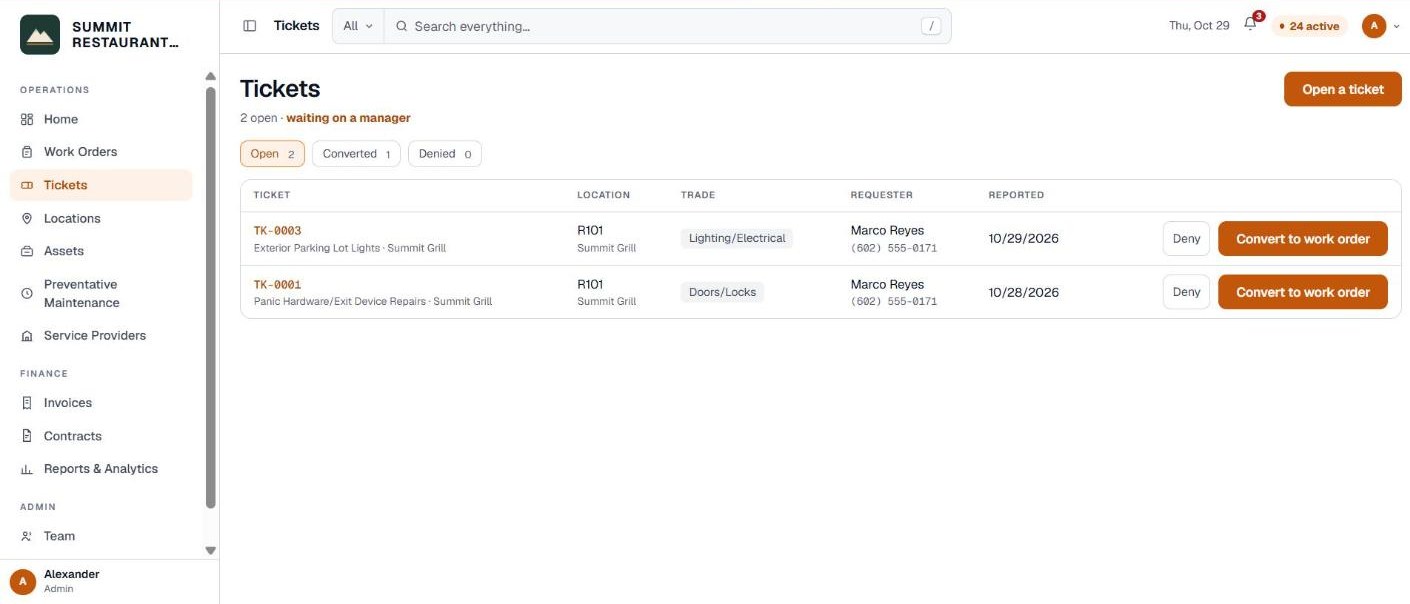Click the Service Providers building icon

pos(27,336)
